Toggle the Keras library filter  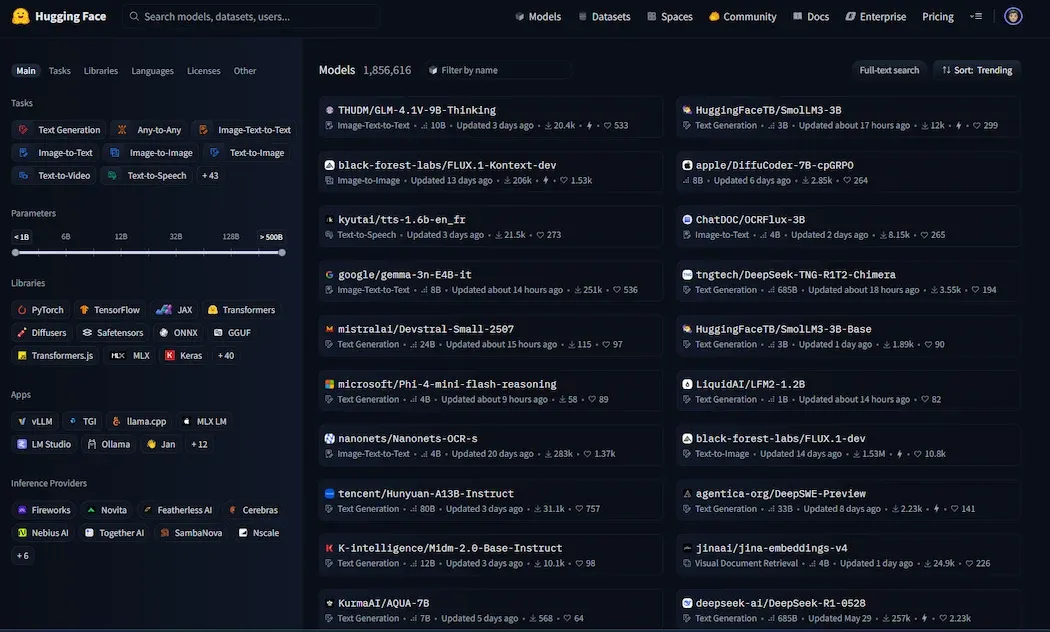point(183,356)
